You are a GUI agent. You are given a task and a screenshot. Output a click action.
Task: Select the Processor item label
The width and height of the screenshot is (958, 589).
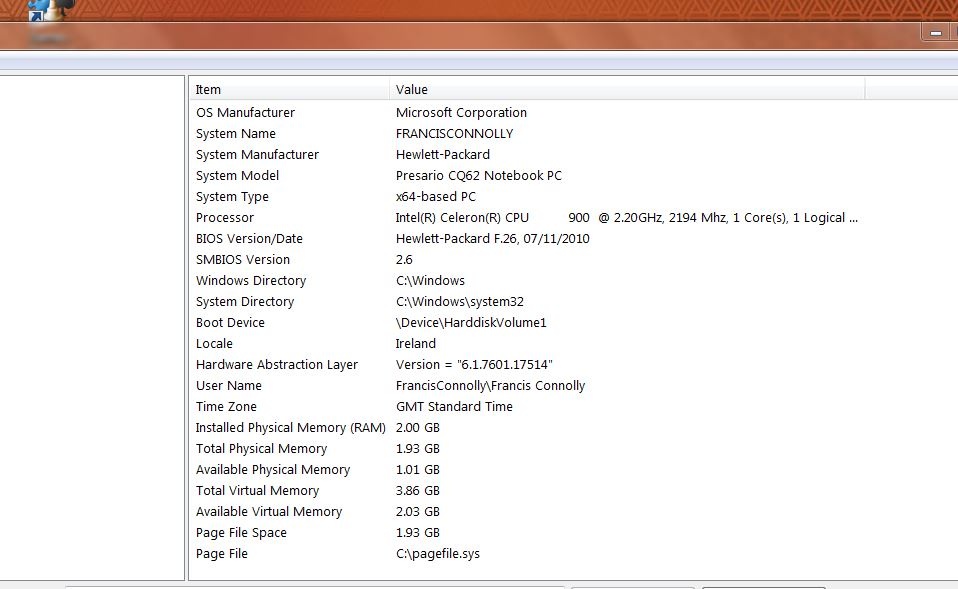pyautogui.click(x=225, y=218)
